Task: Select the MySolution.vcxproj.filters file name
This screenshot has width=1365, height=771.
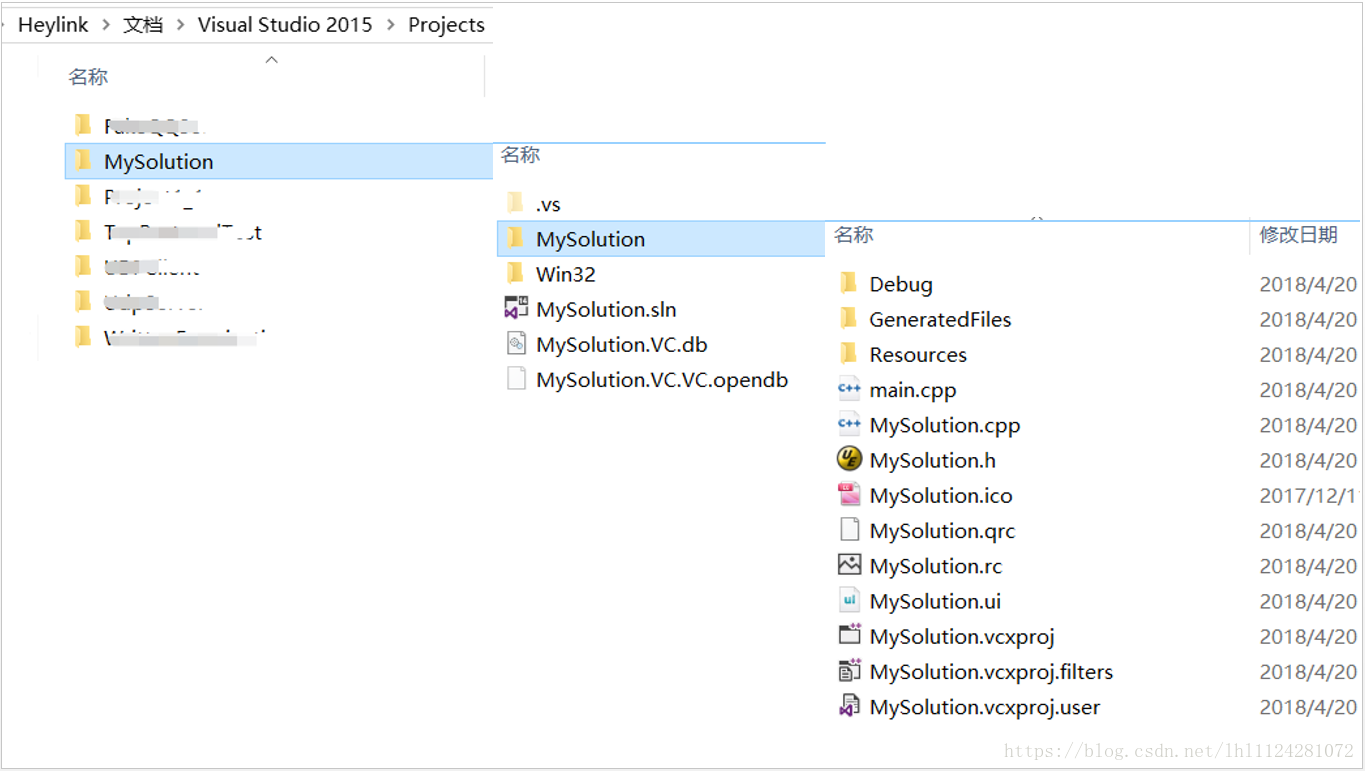Action: tap(991, 672)
